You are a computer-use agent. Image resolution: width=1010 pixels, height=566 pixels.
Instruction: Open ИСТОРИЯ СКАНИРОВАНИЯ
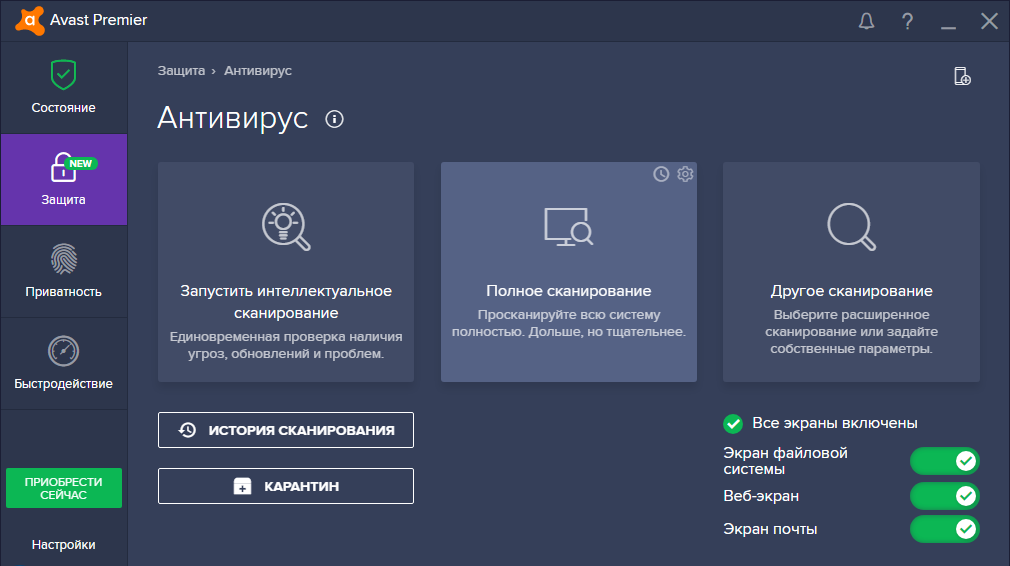click(x=286, y=430)
